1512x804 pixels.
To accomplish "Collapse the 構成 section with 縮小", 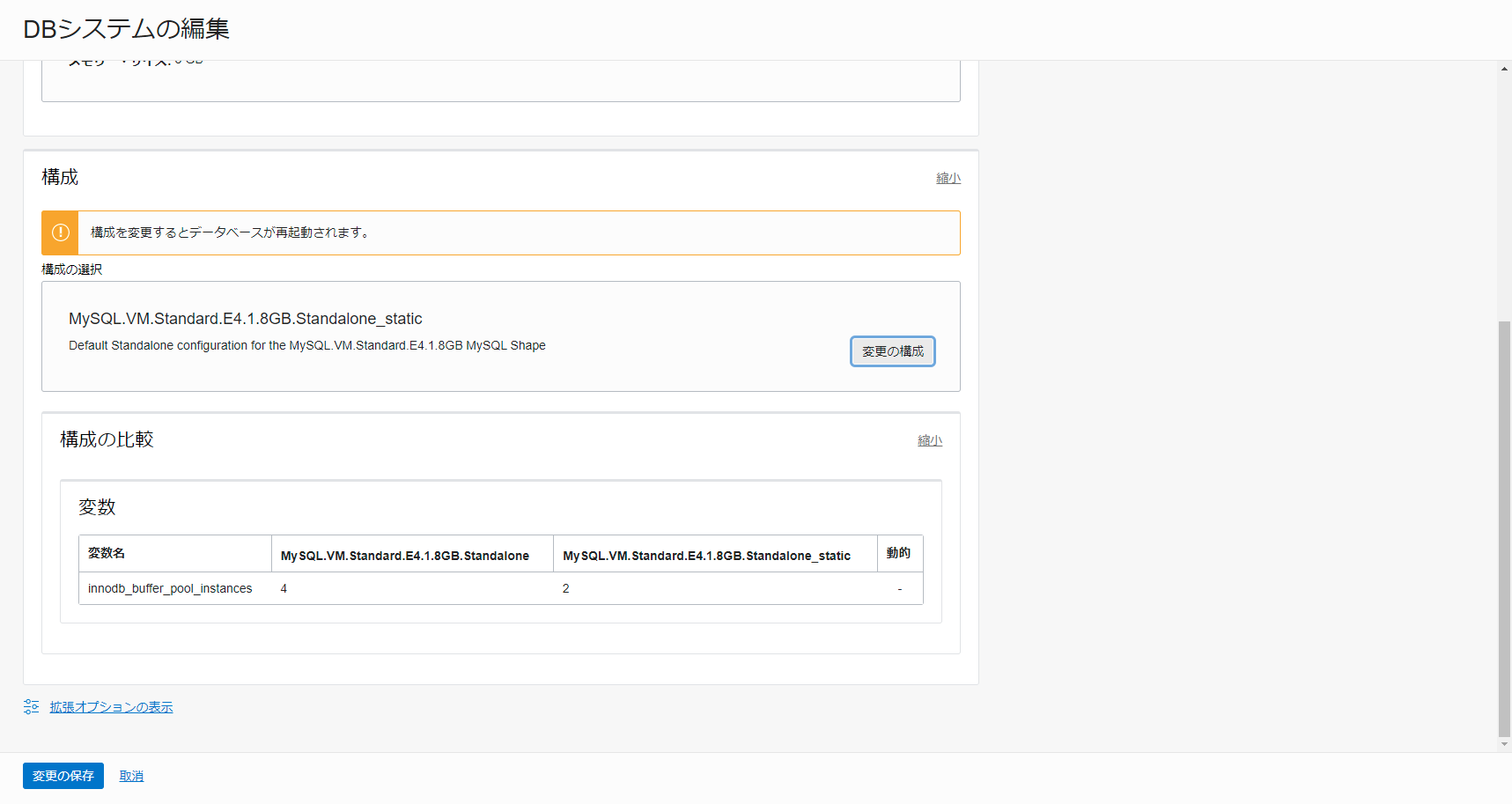I will [948, 178].
